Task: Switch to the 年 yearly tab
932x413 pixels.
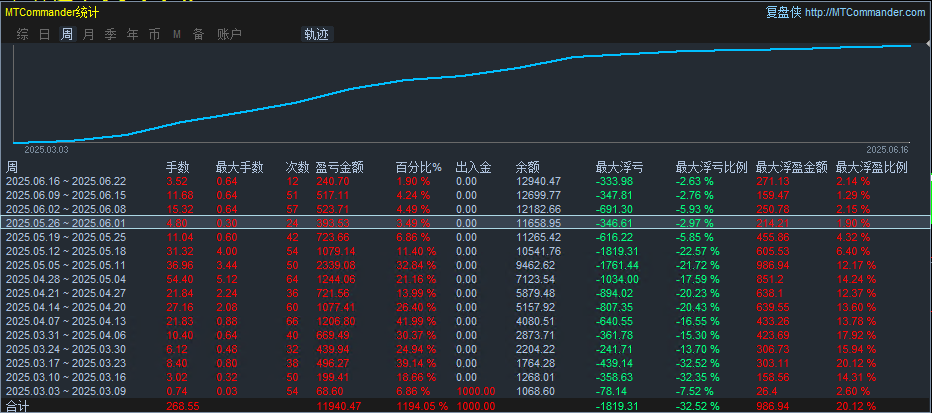Action: tap(133, 34)
